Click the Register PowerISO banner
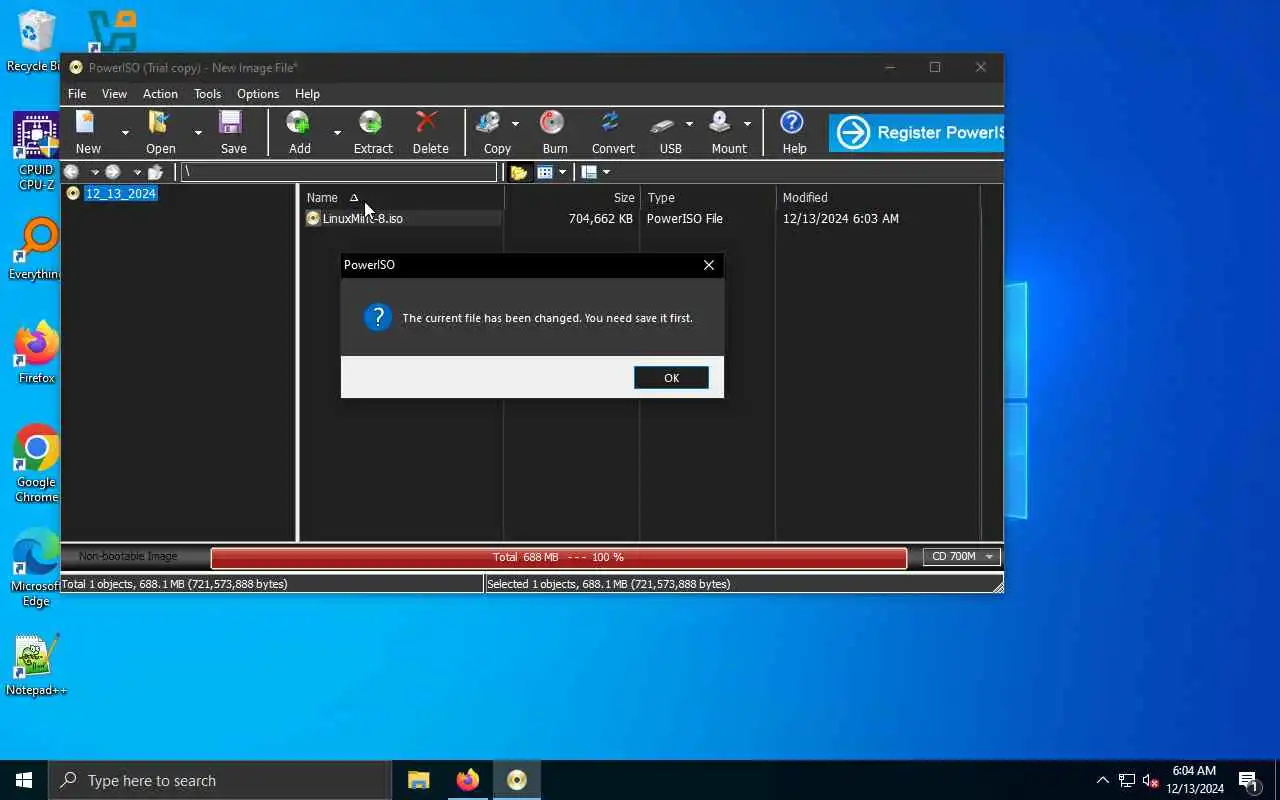This screenshot has height=800, width=1280. pos(916,132)
